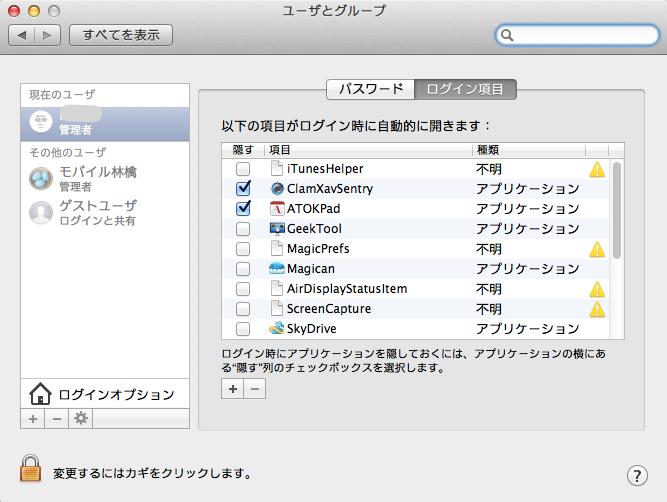Click ログインと共有 under guest user
This screenshot has height=502, width=667.
(97, 221)
